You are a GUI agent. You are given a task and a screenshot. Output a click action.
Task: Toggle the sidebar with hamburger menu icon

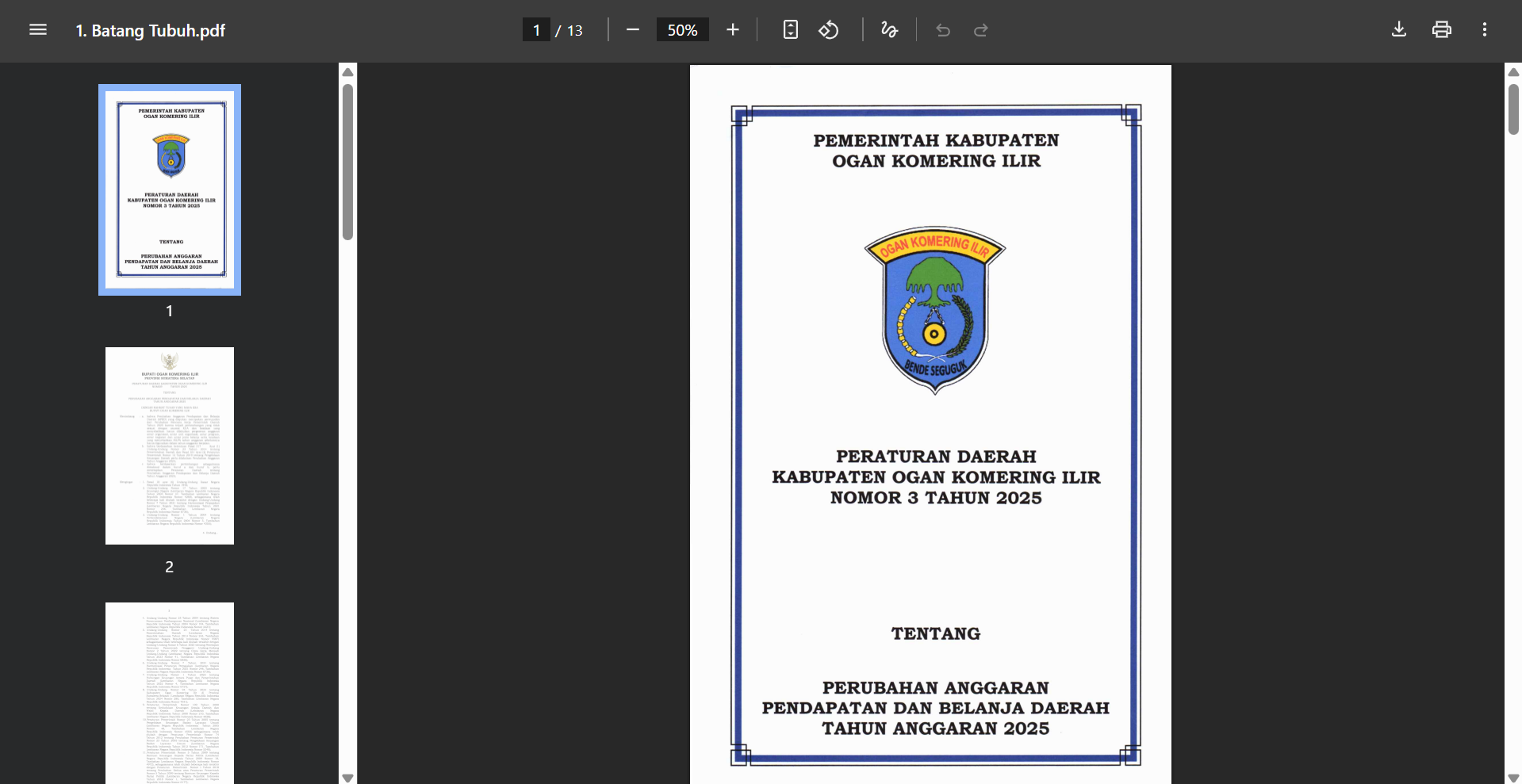pos(38,30)
